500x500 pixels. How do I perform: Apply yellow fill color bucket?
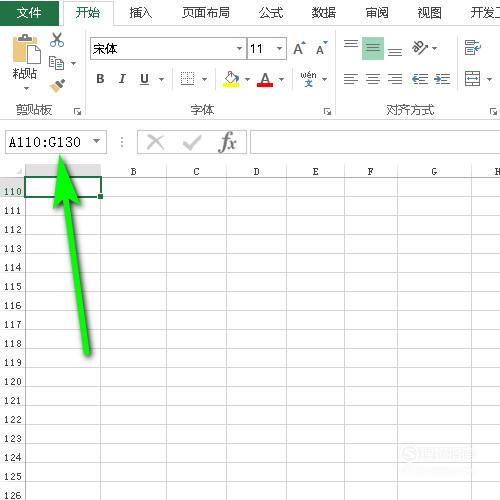tap(232, 79)
